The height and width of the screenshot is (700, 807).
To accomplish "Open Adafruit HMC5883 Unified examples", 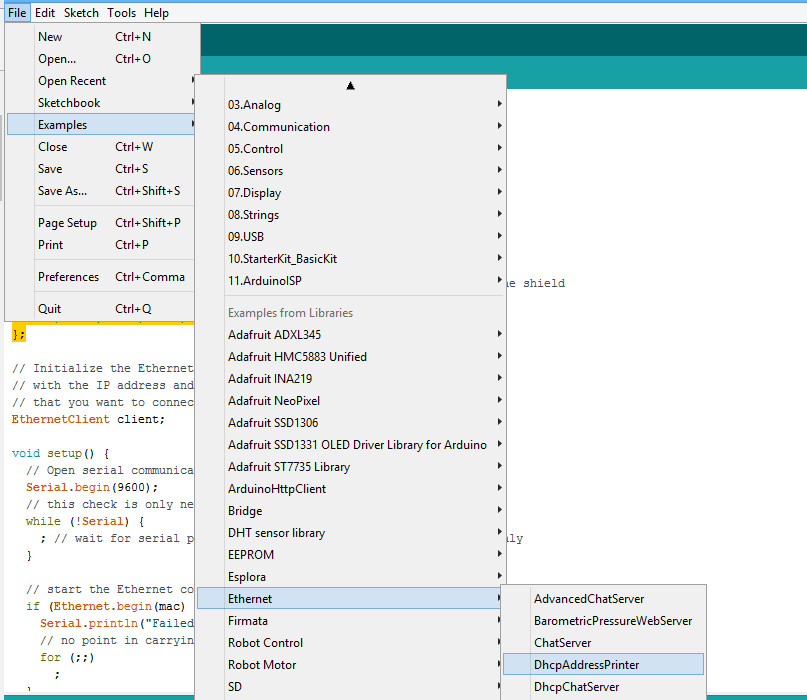I will pyautogui.click(x=350, y=357).
